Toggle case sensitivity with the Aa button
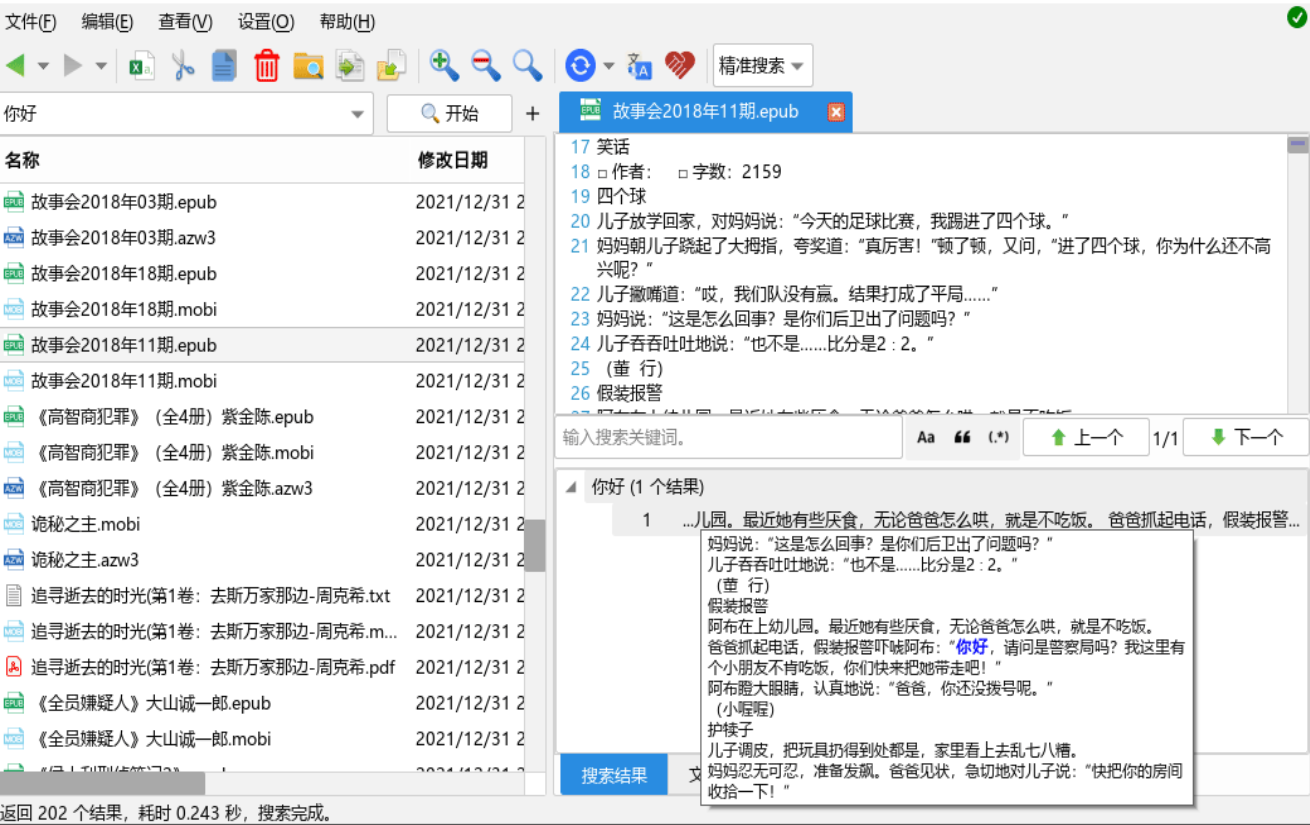Image resolution: width=1310 pixels, height=825 pixels. [x=925, y=436]
